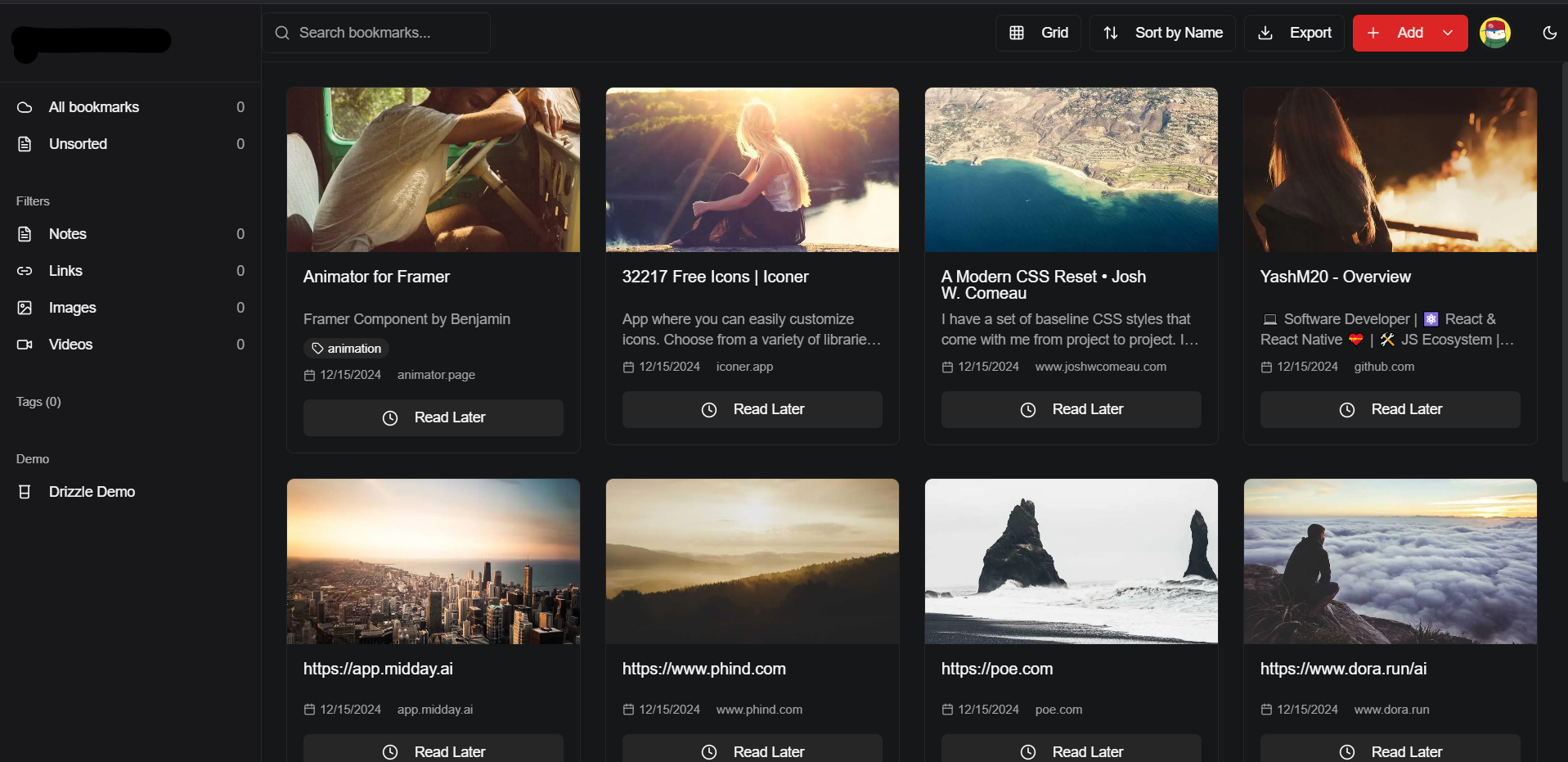Image resolution: width=1568 pixels, height=762 pixels.
Task: Click the iconer.app domain text
Action: pos(744,367)
